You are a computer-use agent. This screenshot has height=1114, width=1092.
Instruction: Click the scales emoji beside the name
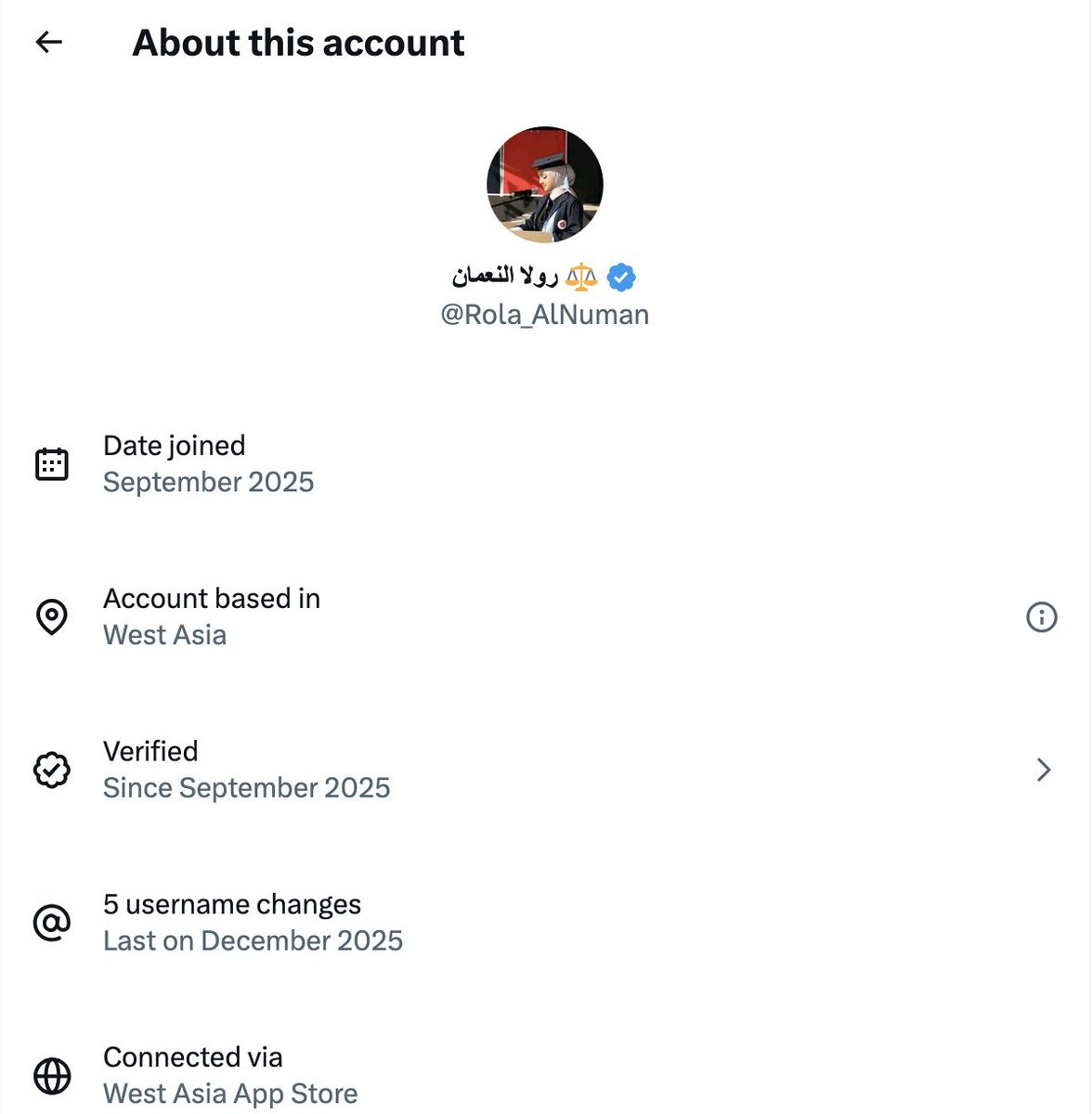coord(581,277)
